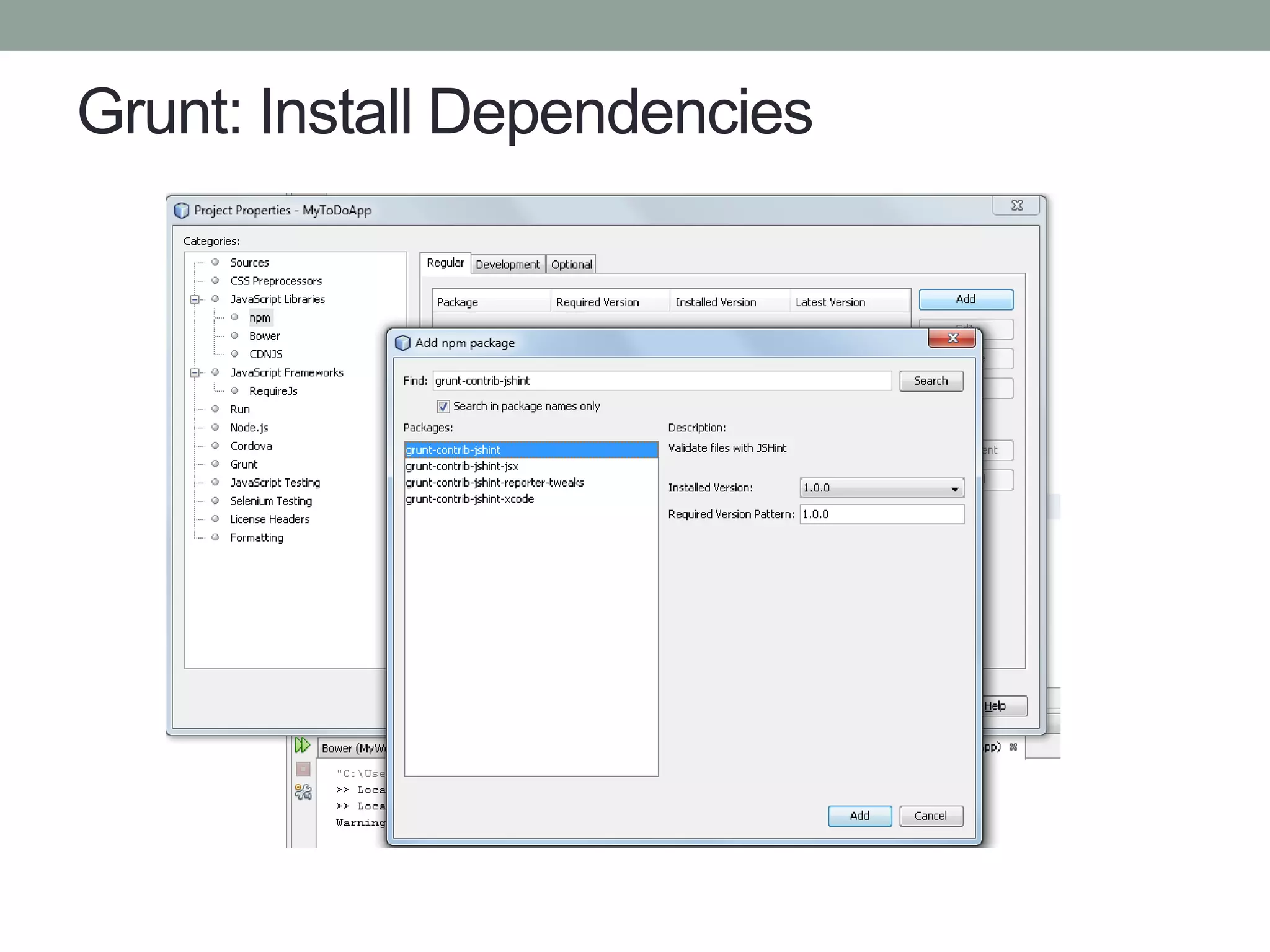1270x952 pixels.
Task: Cancel the Add npm package dialog
Action: tap(931, 816)
